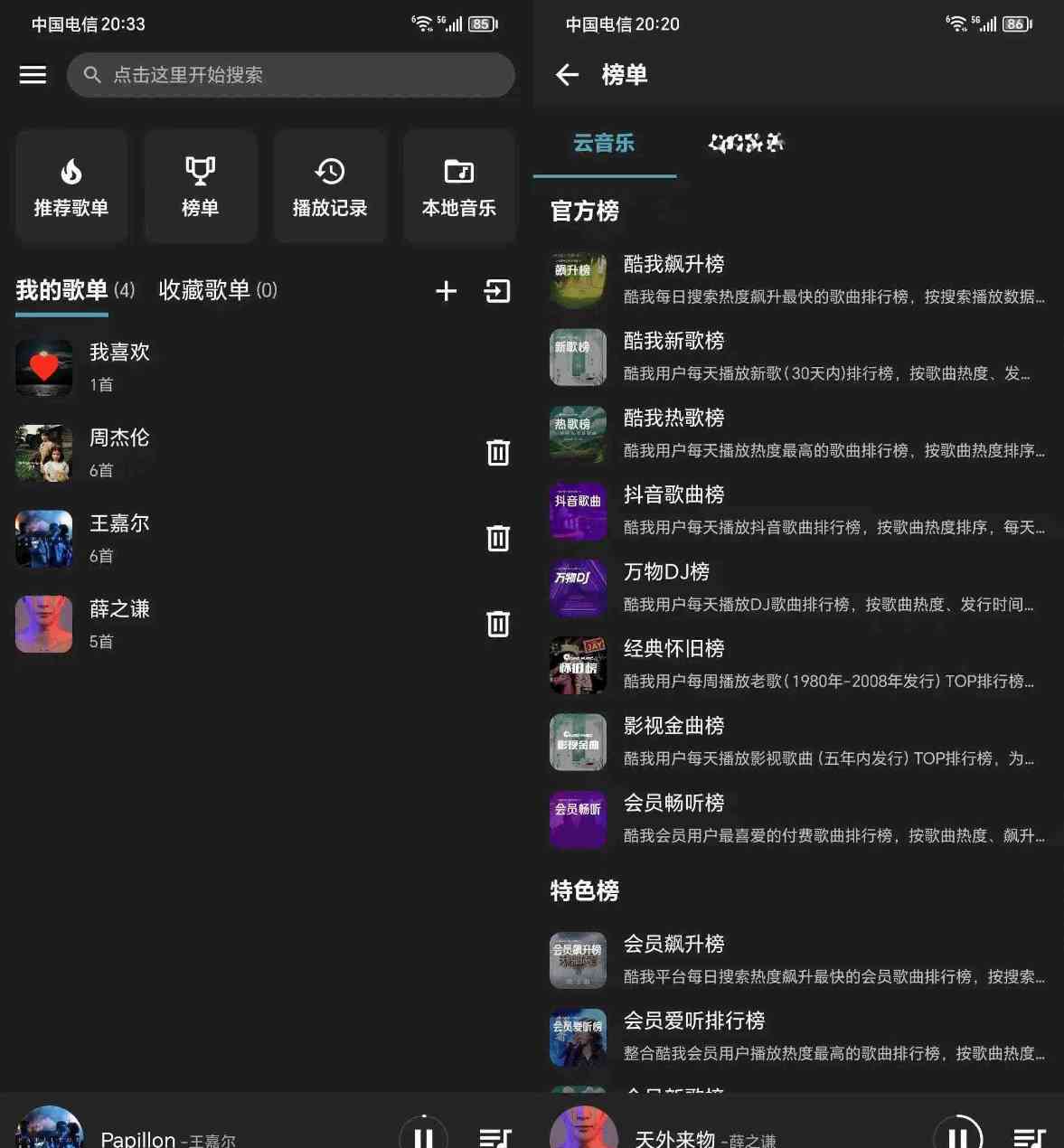Screen dimensions: 1064x1148
Task: Delete the 周杰伦 playlist
Action: click(x=498, y=452)
